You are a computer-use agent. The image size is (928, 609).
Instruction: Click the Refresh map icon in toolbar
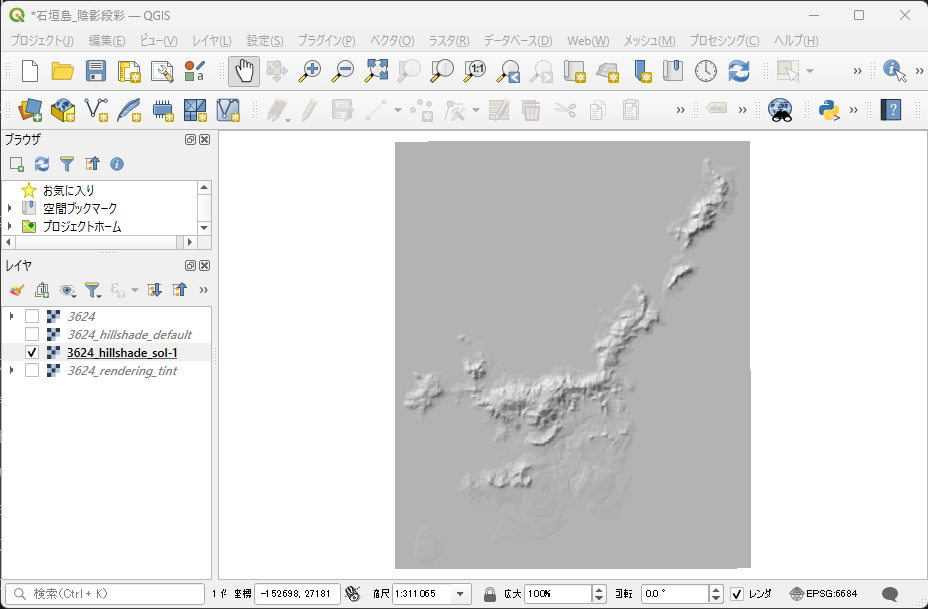[739, 71]
